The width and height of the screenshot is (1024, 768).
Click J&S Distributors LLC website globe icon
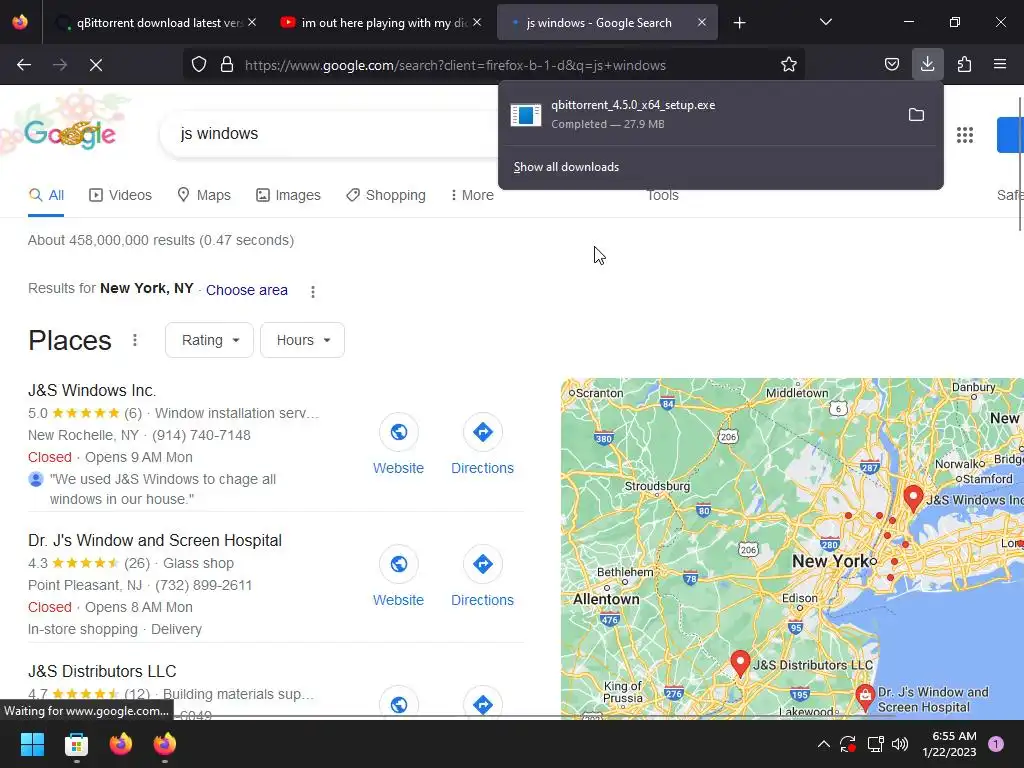pyautogui.click(x=398, y=703)
